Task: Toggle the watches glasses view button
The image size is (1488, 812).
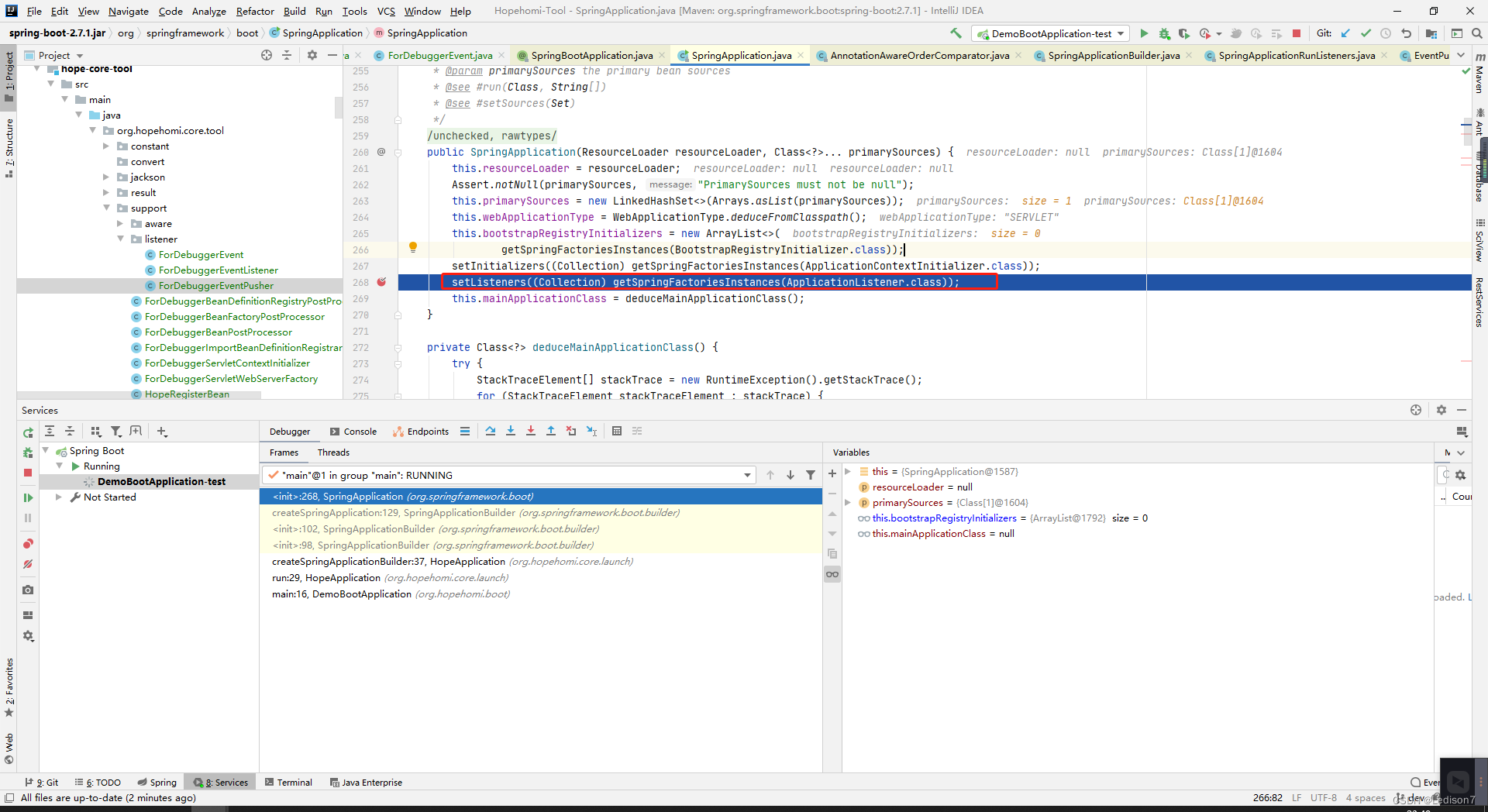Action: [x=832, y=574]
